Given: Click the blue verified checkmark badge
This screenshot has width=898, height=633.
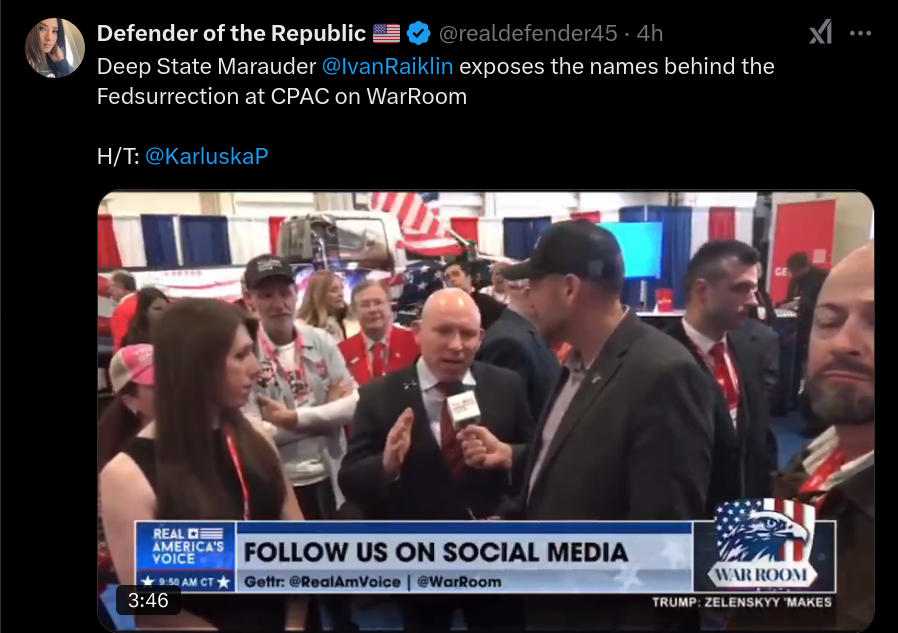Looking at the screenshot, I should click(418, 33).
